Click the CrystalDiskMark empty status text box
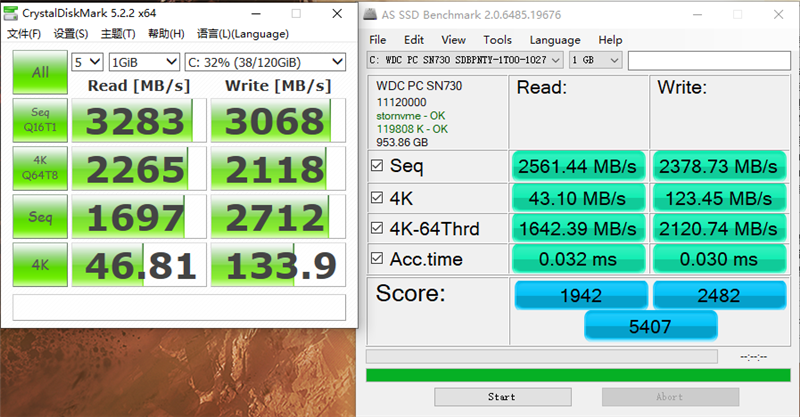The height and width of the screenshot is (417, 800). pyautogui.click(x=179, y=308)
